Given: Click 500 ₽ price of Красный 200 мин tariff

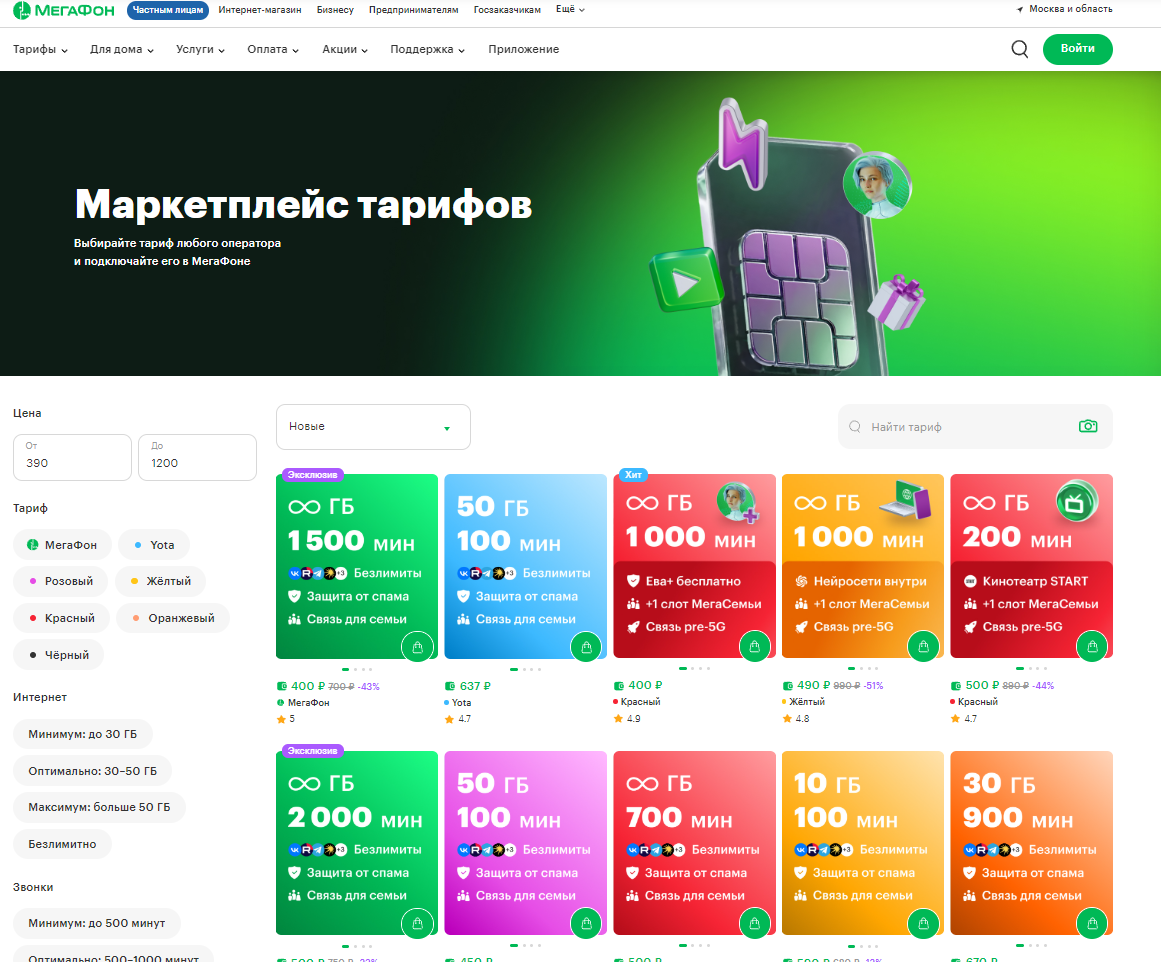Looking at the screenshot, I should (982, 685).
